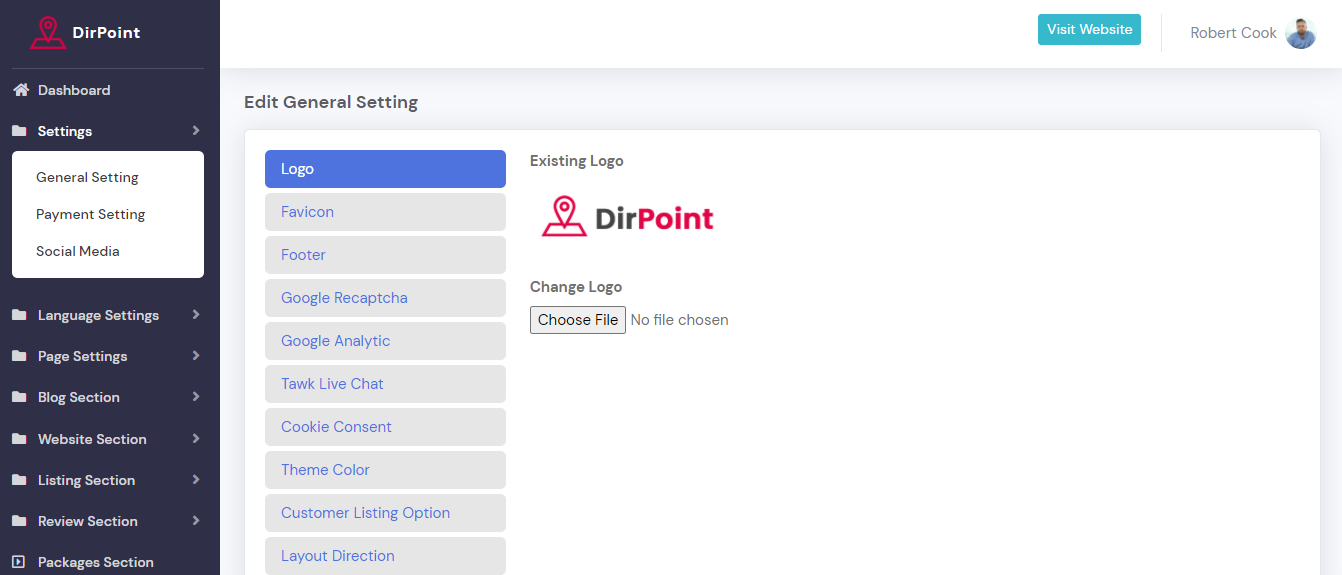Click the Visit Website button
The image size is (1342, 575).
click(x=1089, y=30)
